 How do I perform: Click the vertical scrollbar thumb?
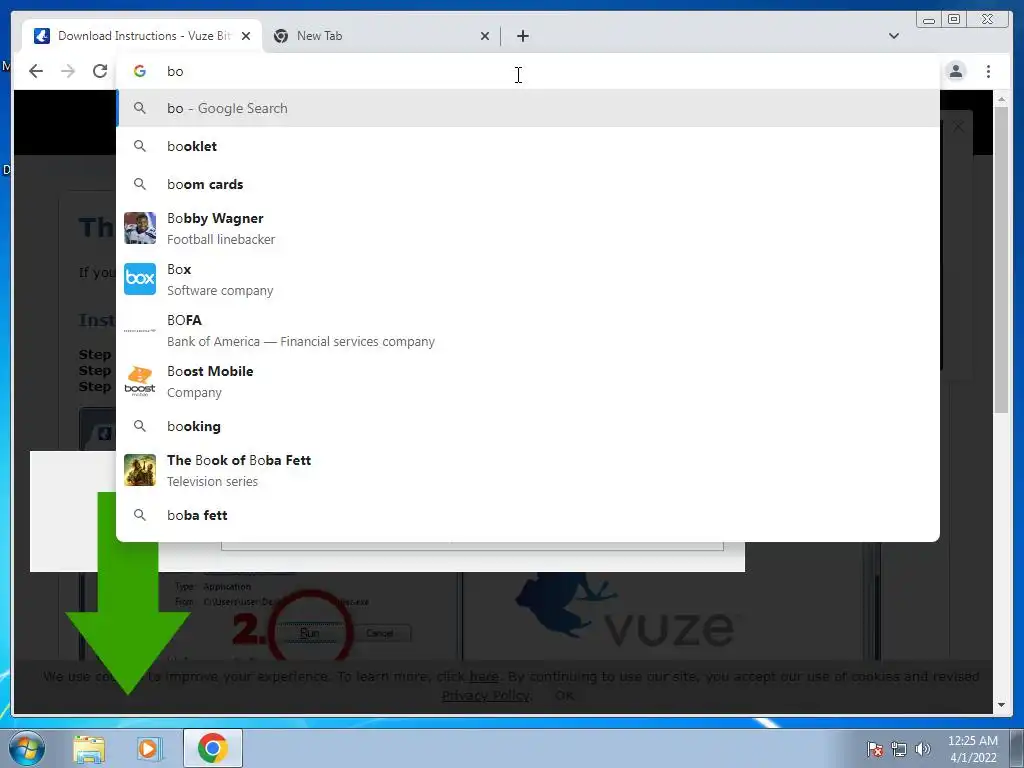(x=1001, y=259)
